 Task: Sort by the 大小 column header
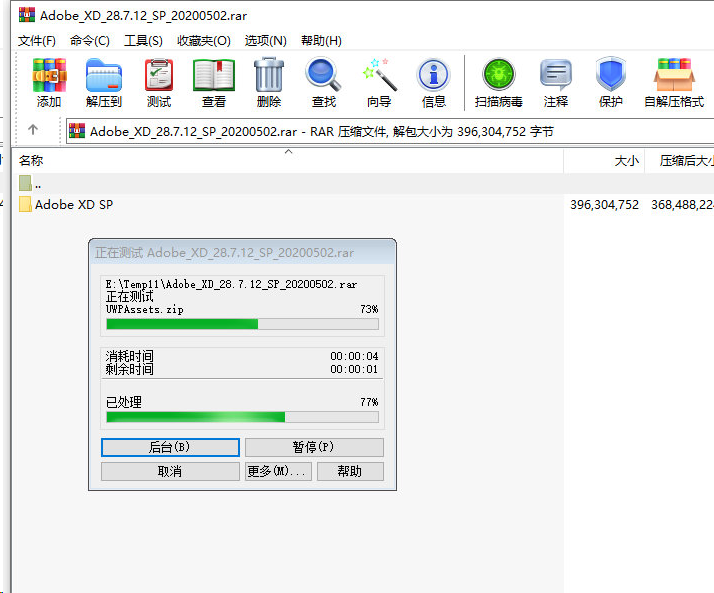tap(604, 161)
